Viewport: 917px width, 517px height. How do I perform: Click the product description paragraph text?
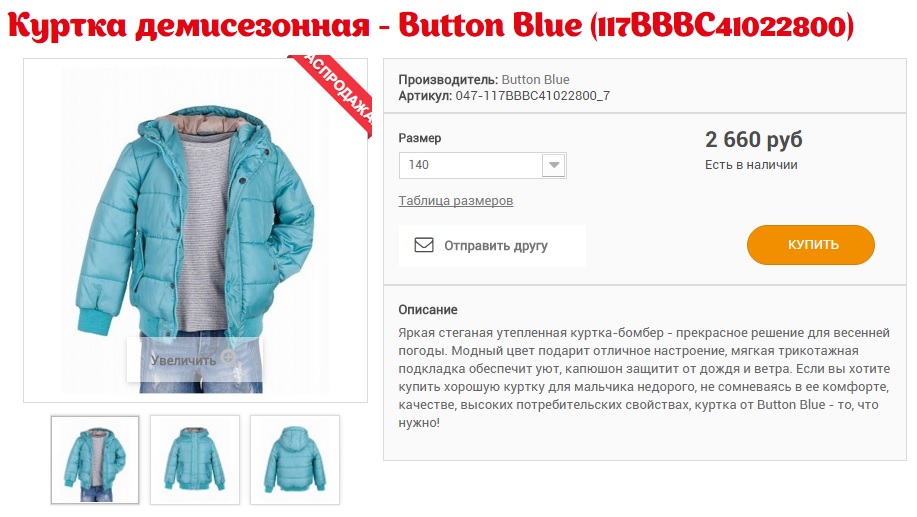pos(644,378)
